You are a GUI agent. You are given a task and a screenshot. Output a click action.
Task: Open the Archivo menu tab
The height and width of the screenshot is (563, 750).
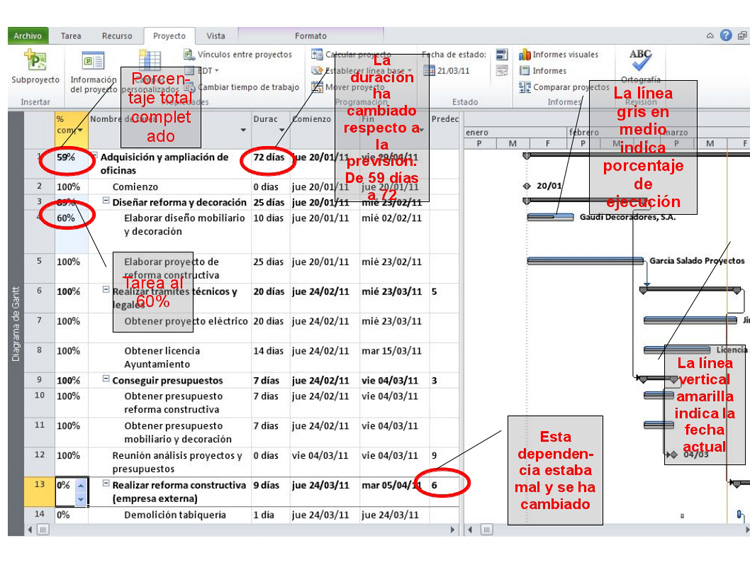point(28,36)
